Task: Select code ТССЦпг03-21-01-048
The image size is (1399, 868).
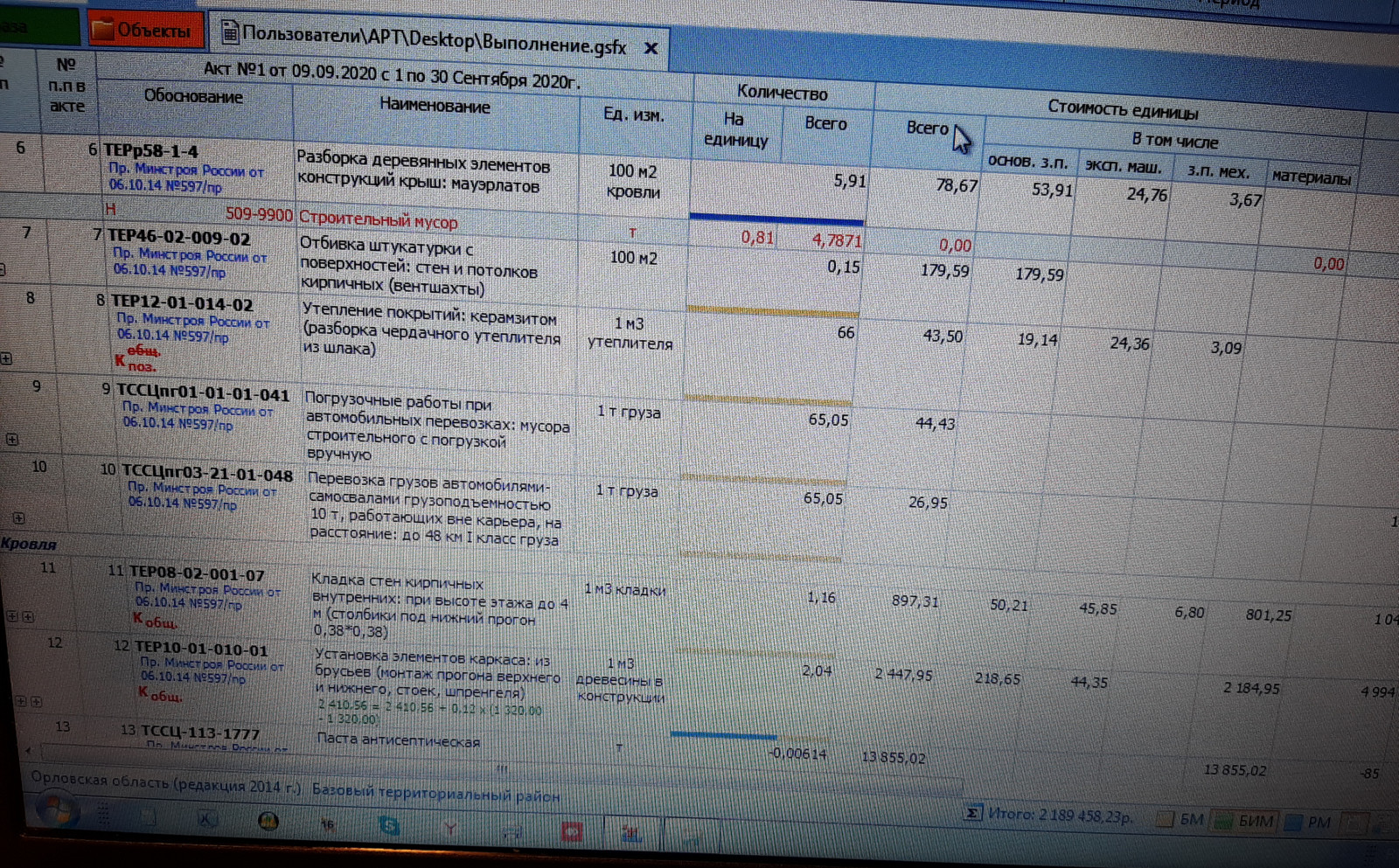Action: [207, 475]
